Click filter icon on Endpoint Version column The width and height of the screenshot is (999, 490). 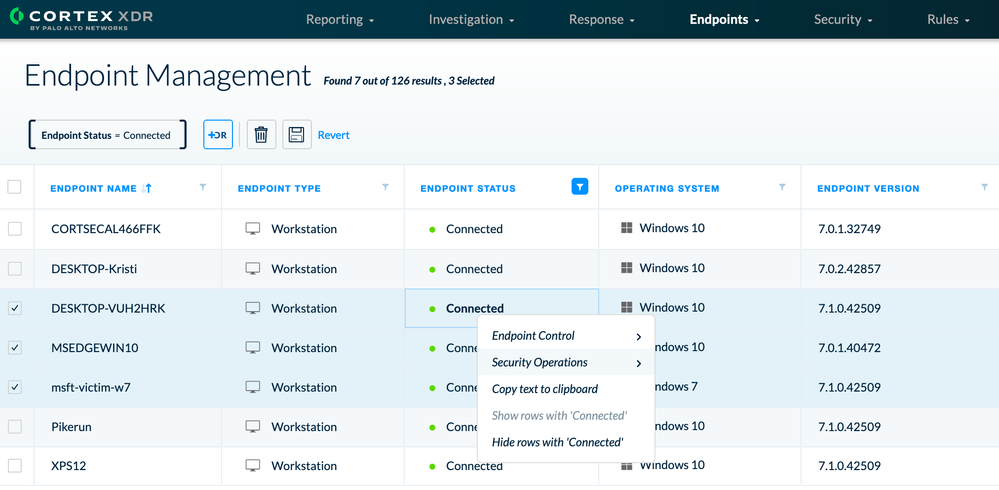(x=984, y=187)
